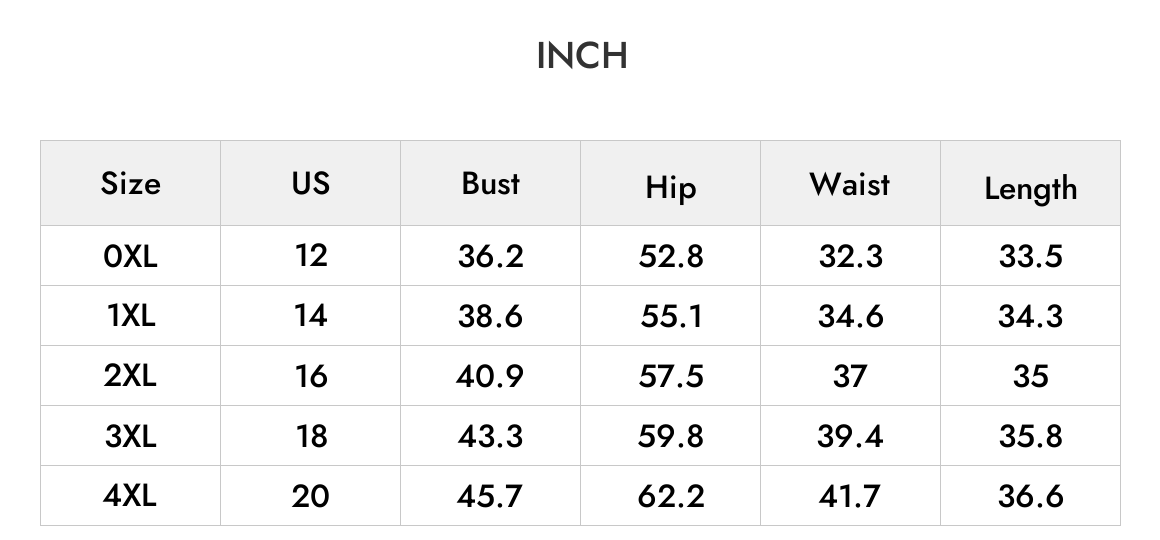1160x540 pixels.
Task: Click the INCH heading above the table
Action: (581, 56)
